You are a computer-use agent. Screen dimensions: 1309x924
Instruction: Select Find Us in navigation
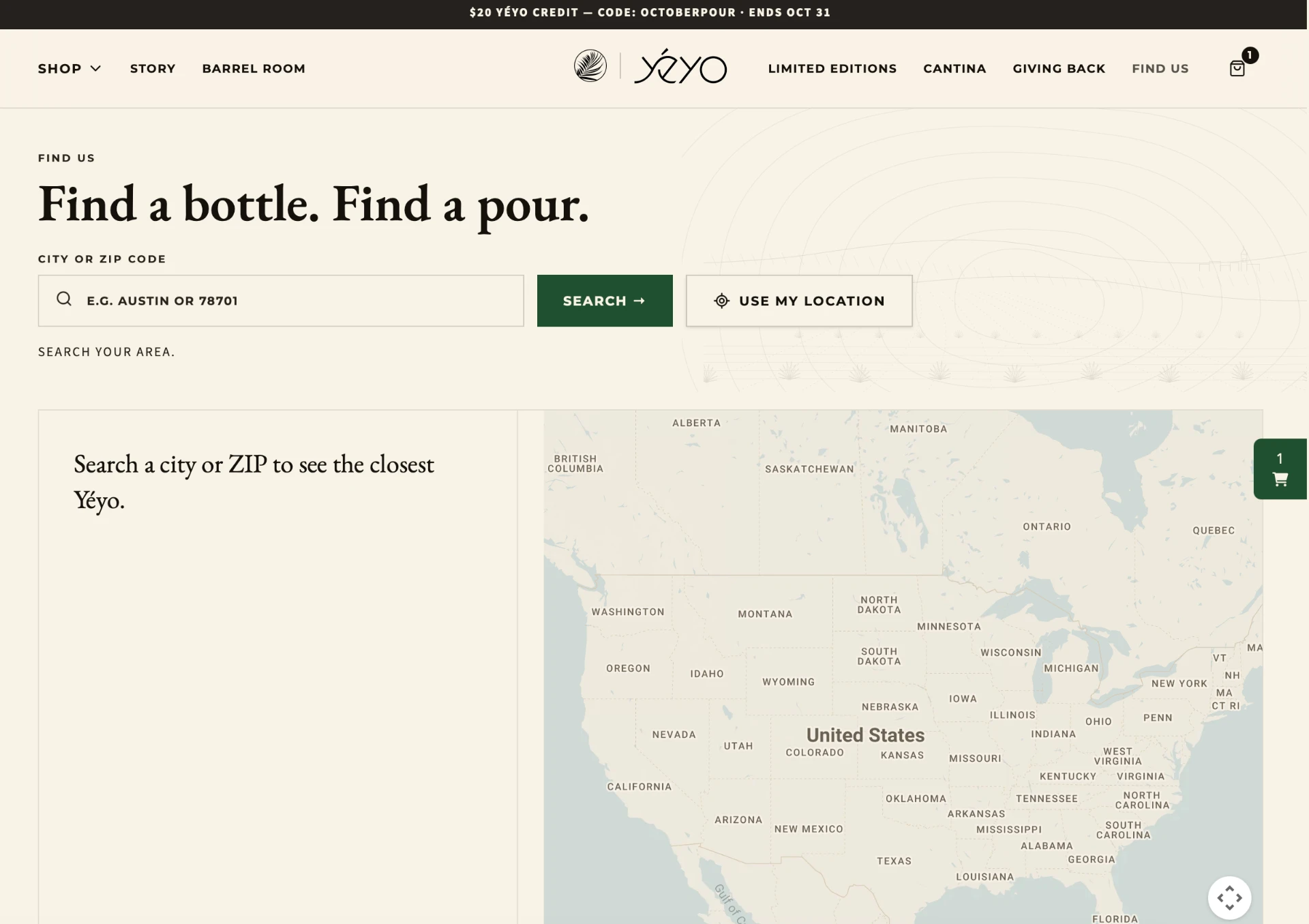tap(1160, 68)
